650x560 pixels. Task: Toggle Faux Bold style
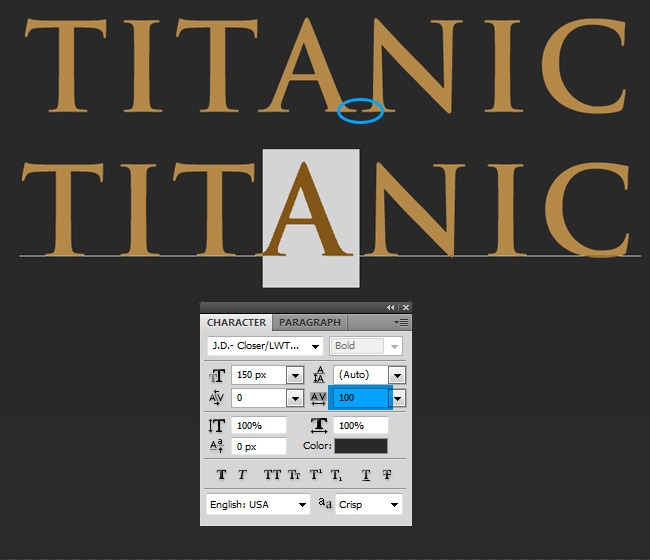click(x=221, y=475)
